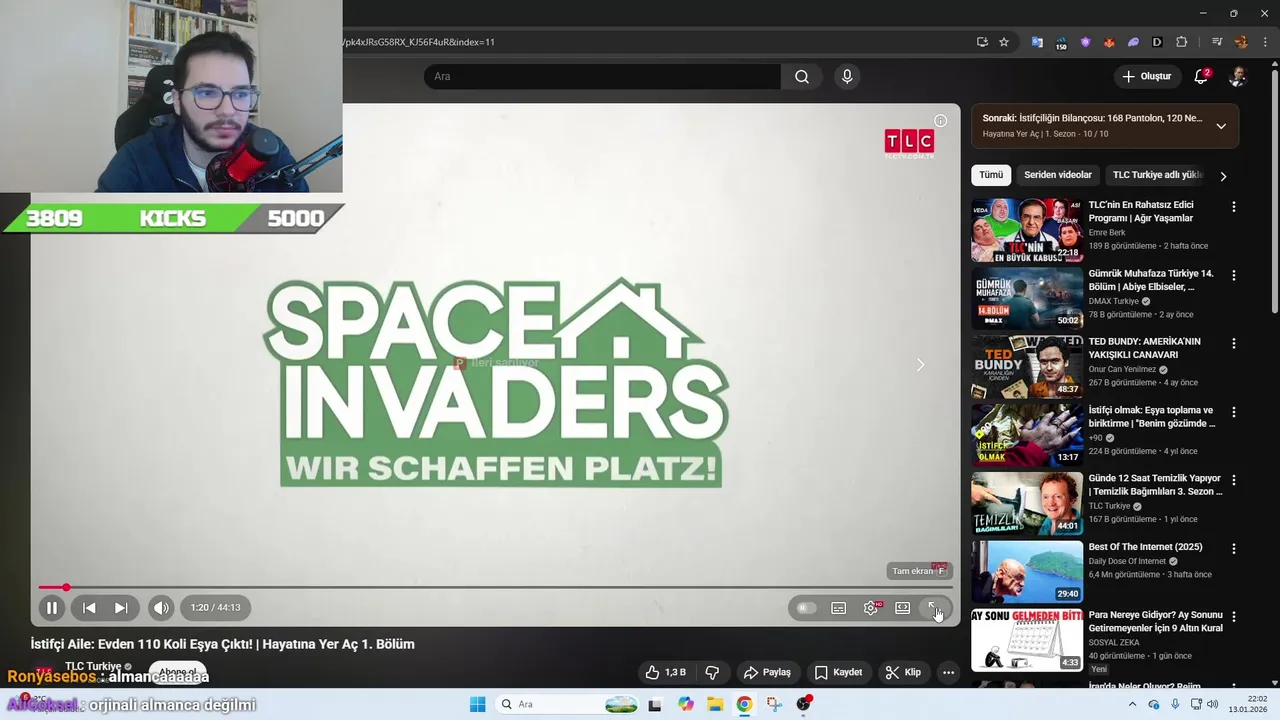Skip to next video in playlist
This screenshot has height=720, width=1280.
click(121, 607)
